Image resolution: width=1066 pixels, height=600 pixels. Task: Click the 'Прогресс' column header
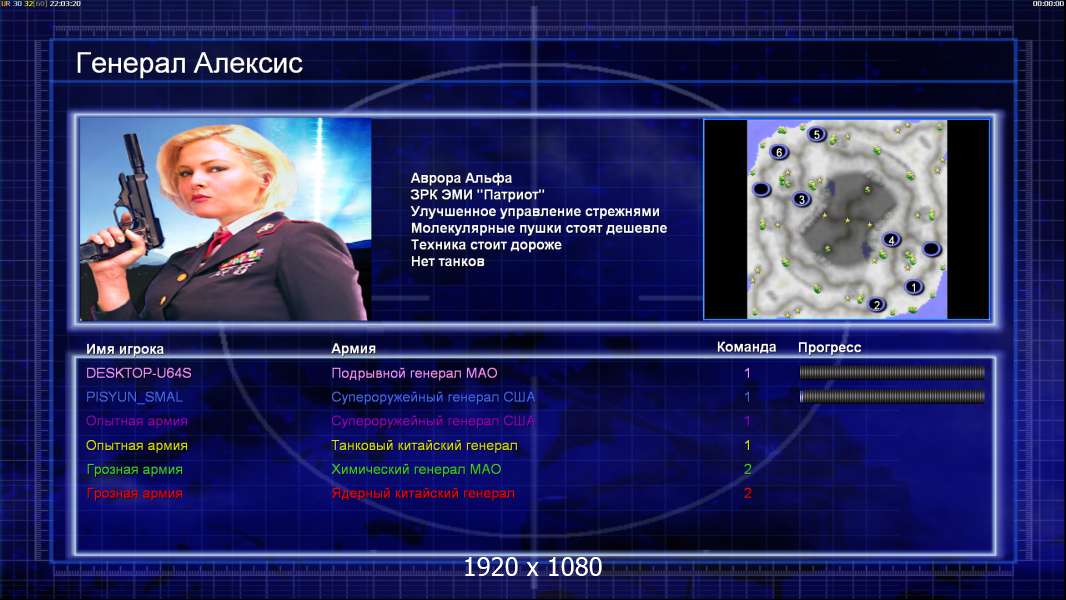click(x=829, y=347)
